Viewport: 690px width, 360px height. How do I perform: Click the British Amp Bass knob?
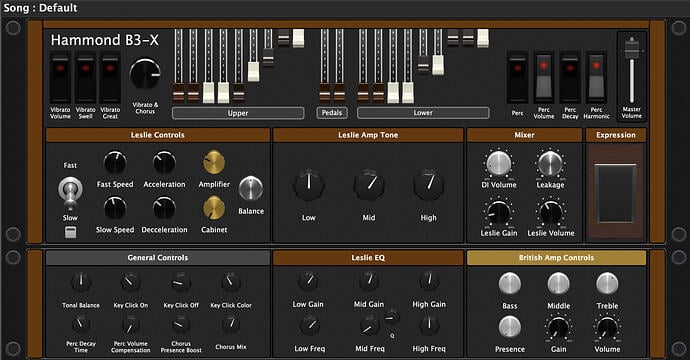(x=510, y=284)
